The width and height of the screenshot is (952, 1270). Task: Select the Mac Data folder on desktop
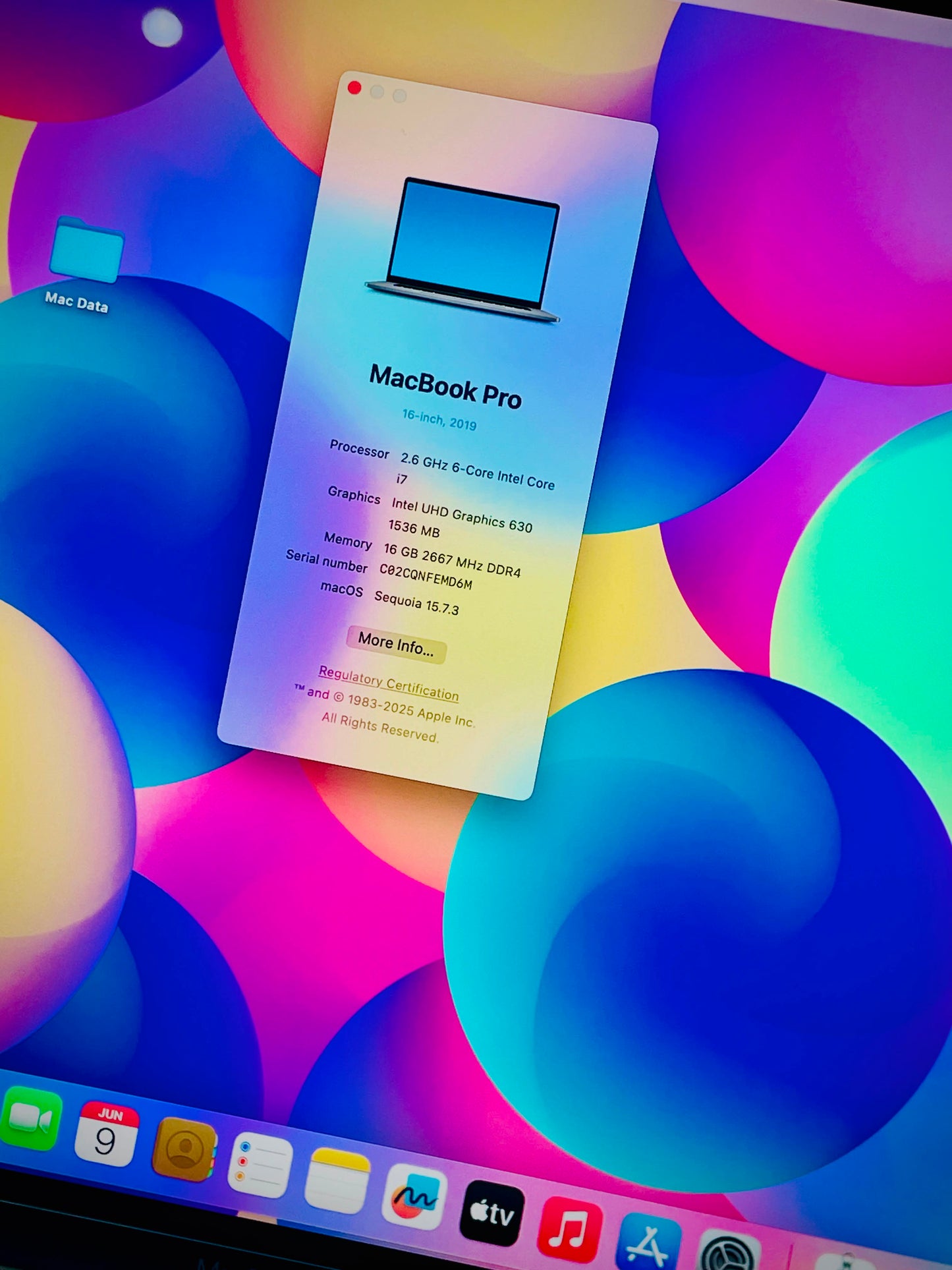coord(87,249)
